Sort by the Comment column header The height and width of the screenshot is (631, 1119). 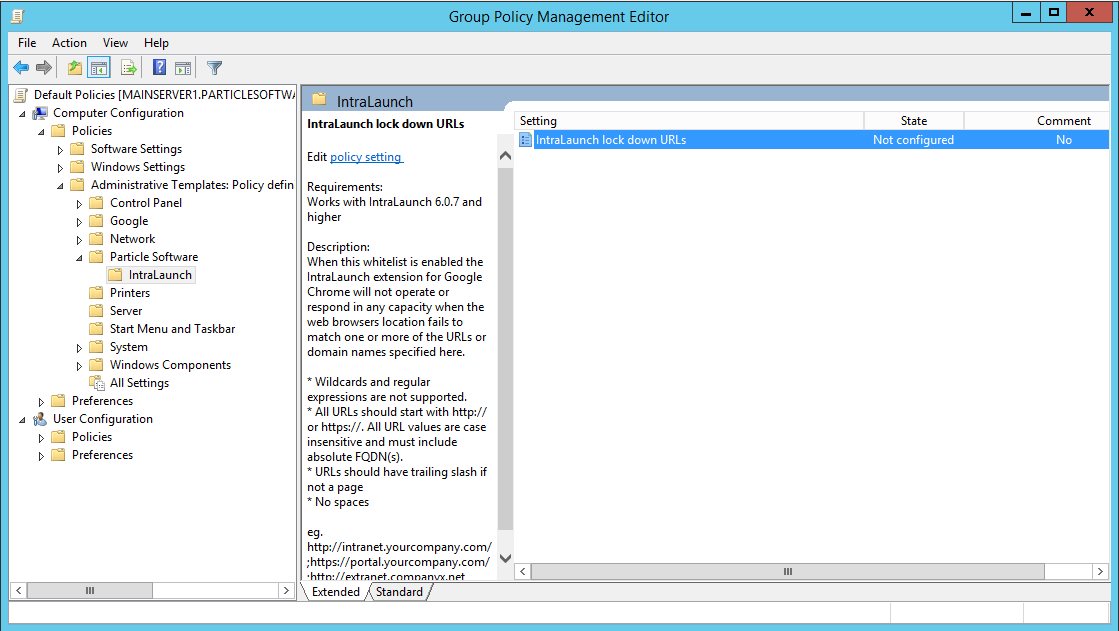point(1036,121)
